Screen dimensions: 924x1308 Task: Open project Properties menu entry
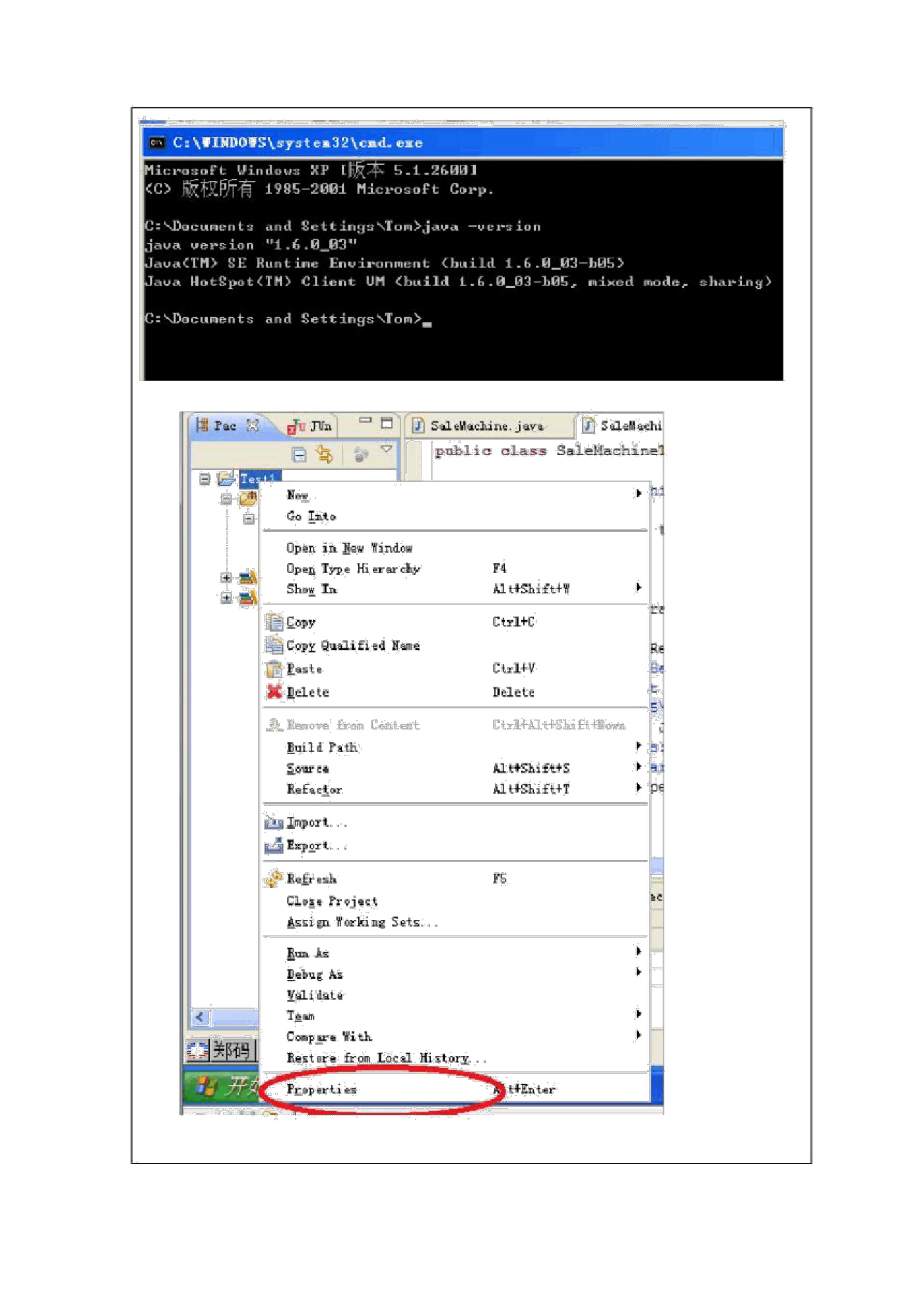point(455,1089)
